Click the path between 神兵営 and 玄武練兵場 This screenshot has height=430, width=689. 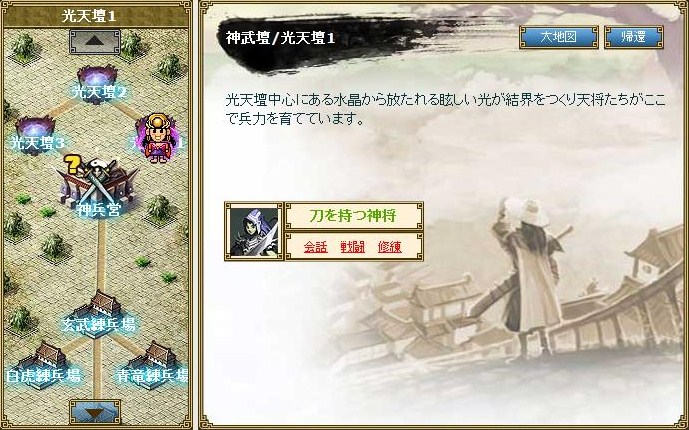pos(101,256)
